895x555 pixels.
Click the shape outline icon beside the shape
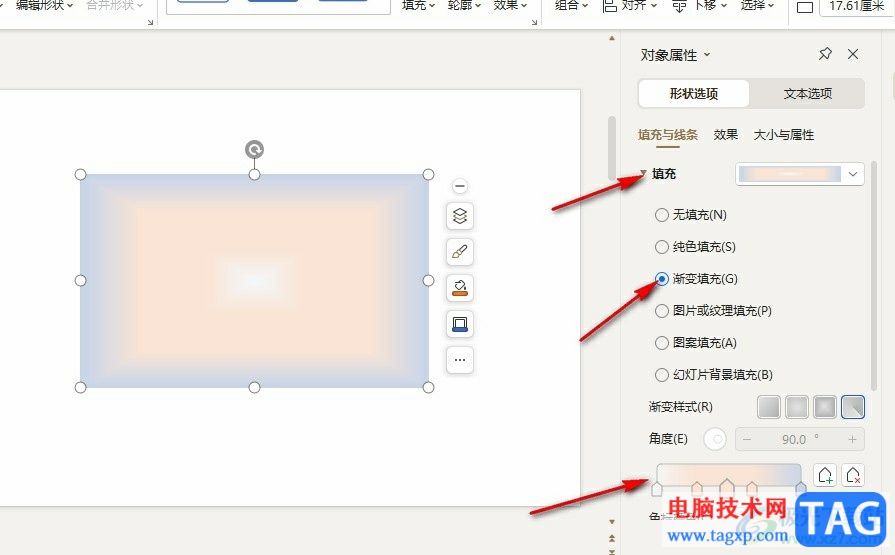click(460, 324)
